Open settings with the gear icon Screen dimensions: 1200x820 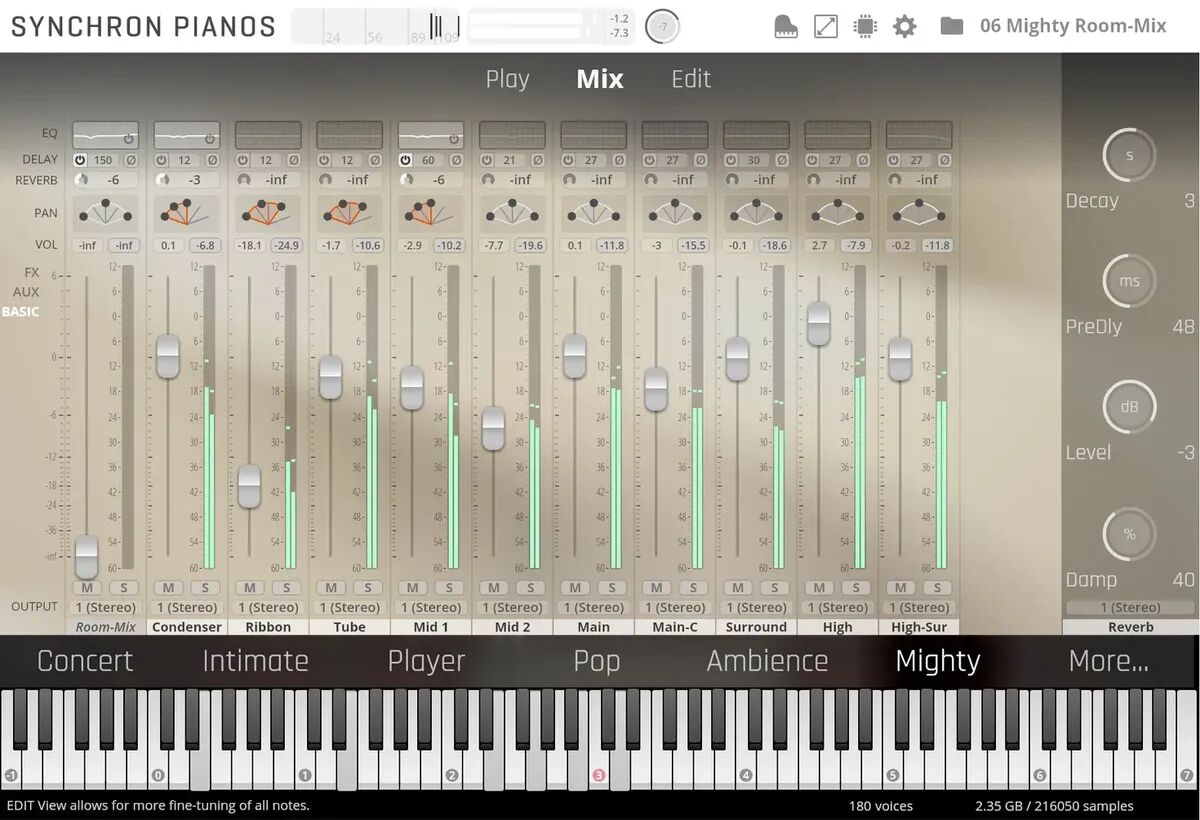(x=904, y=27)
